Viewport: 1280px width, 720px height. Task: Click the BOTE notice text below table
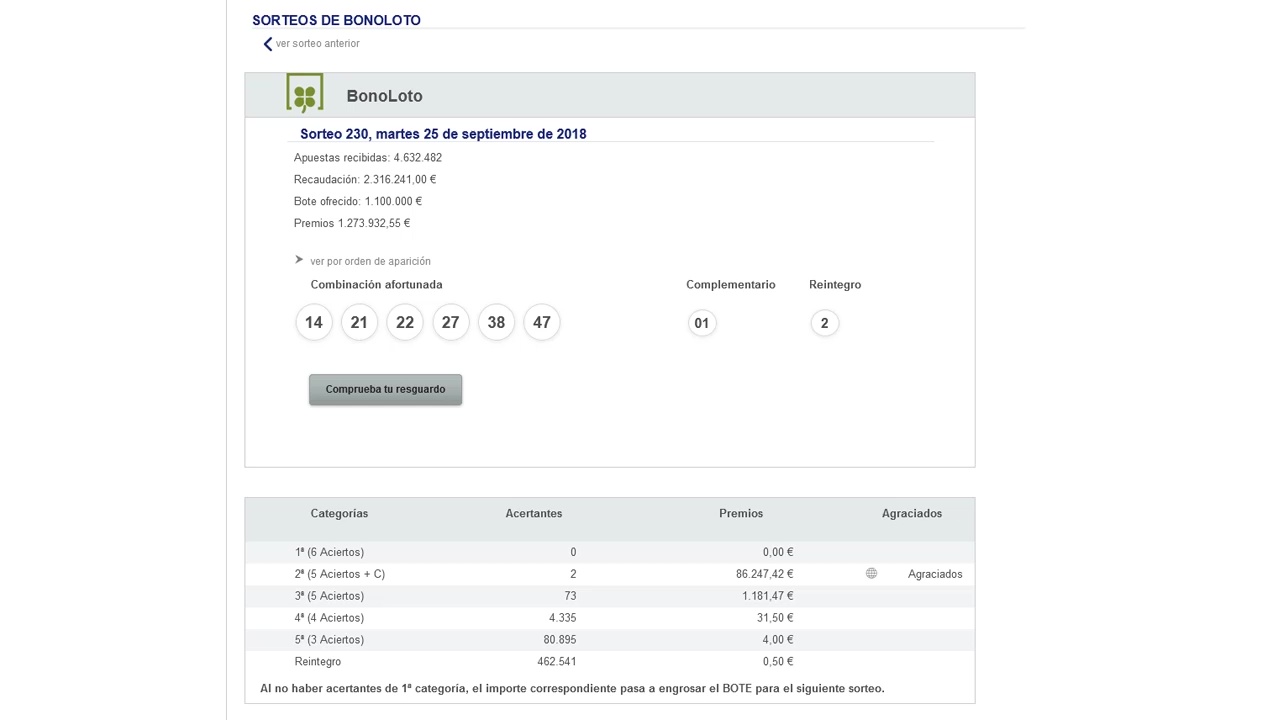pos(572,688)
